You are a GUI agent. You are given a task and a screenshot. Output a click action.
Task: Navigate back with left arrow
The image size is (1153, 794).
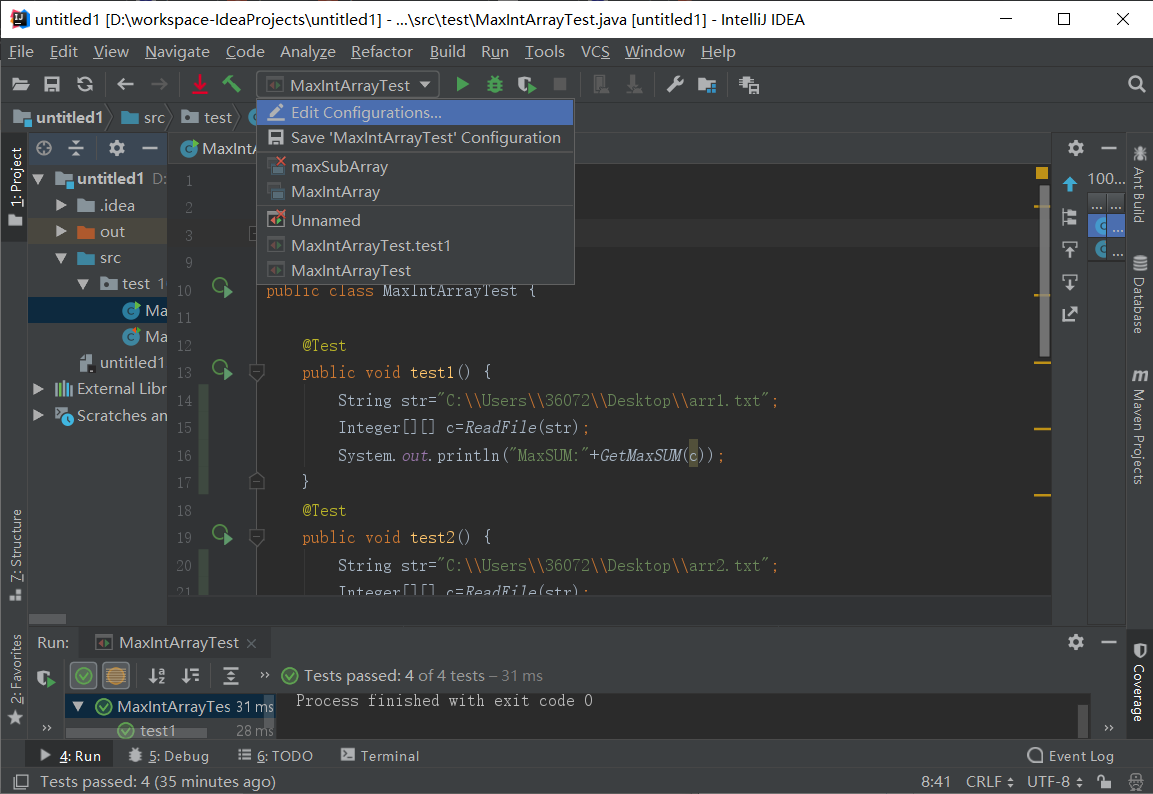pyautogui.click(x=126, y=85)
